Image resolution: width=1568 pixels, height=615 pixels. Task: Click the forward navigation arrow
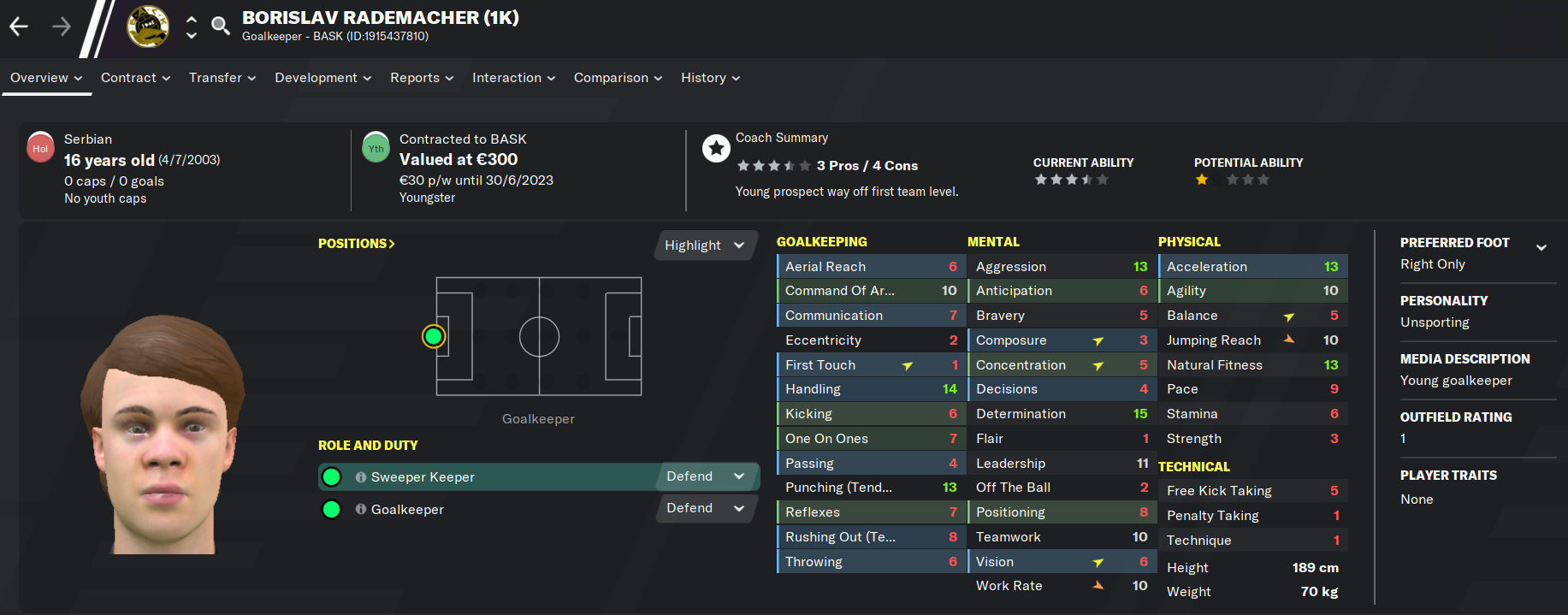[62, 27]
